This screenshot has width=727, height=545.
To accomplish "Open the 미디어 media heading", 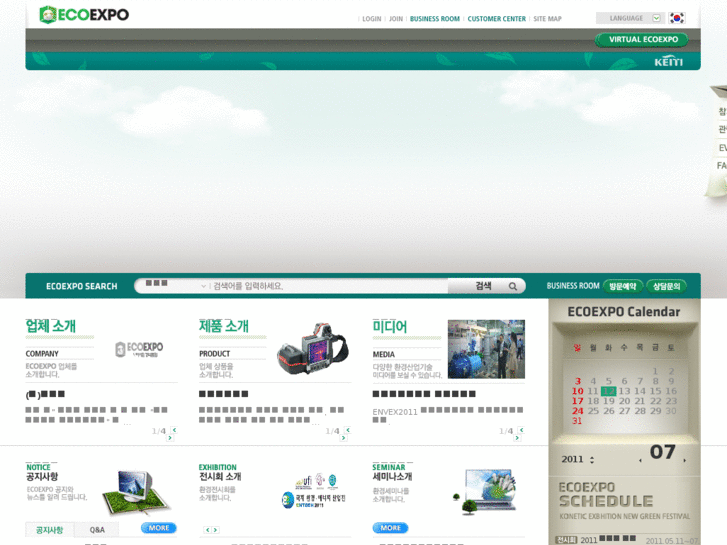I will [390, 327].
